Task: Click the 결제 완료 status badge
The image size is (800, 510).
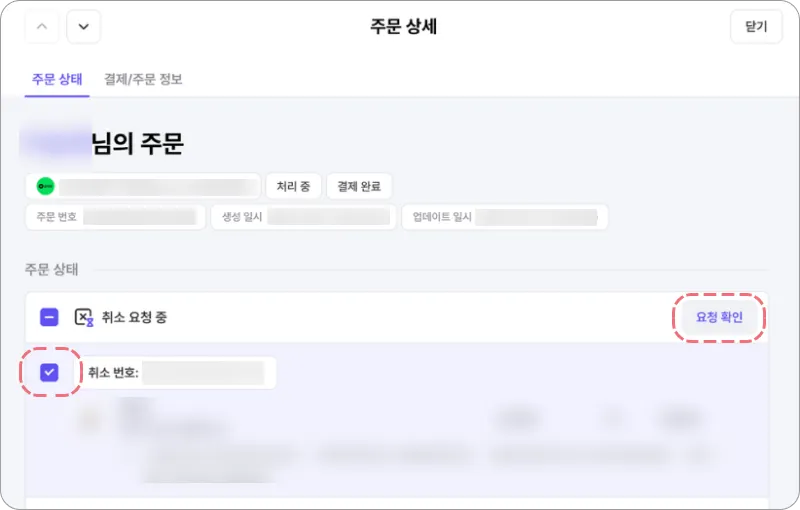Action: (359, 186)
